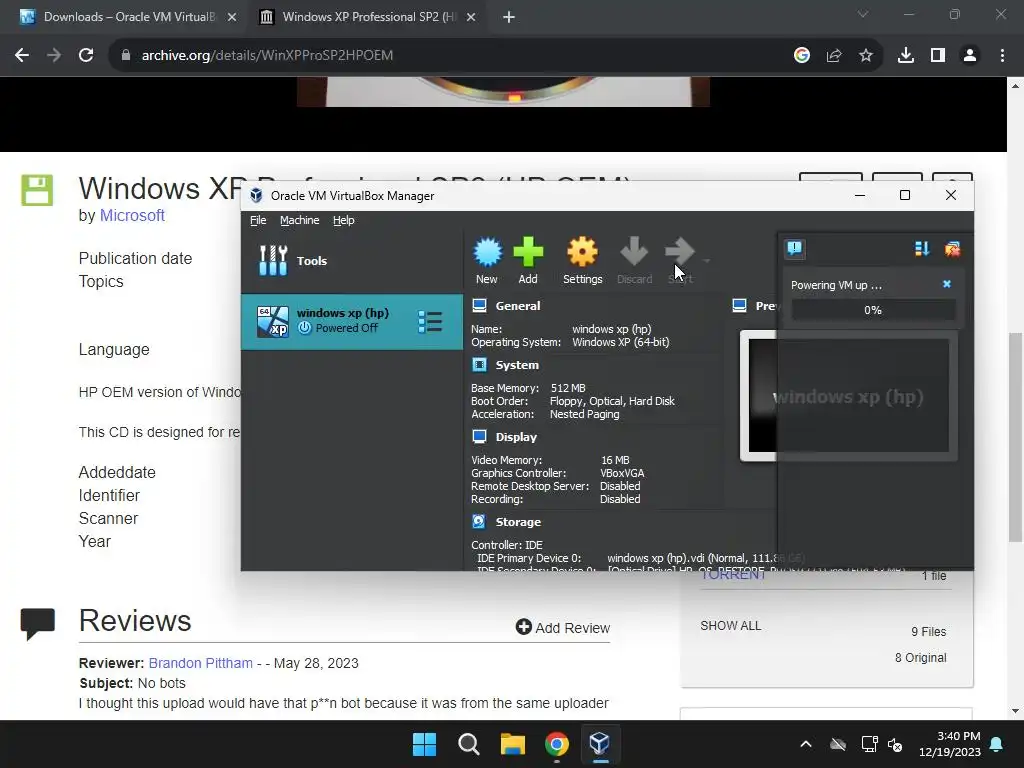The width and height of the screenshot is (1024, 768).
Task: Open the Chrome downloads icon
Action: (x=905, y=56)
